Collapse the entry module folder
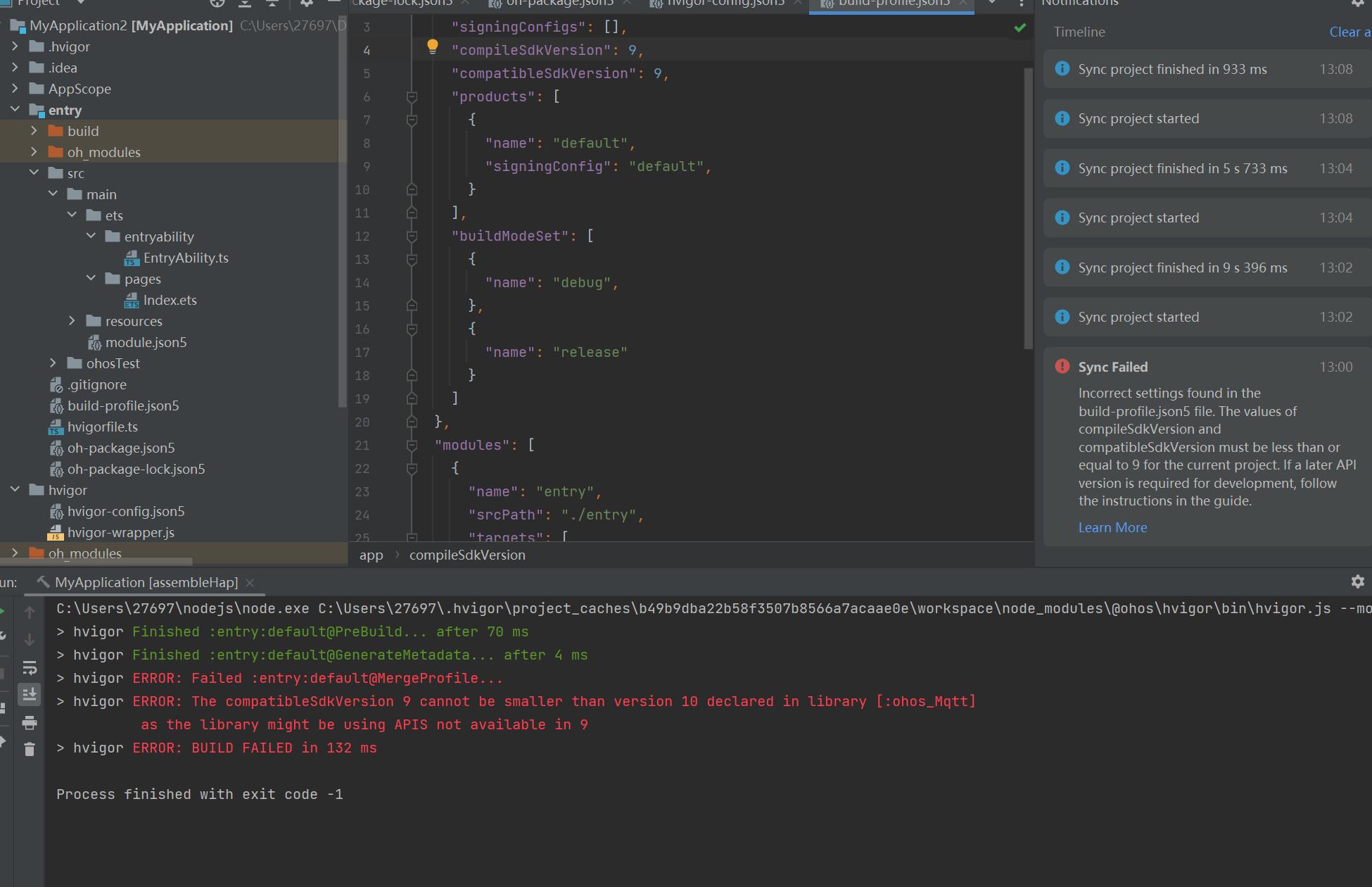This screenshot has height=887, width=1372. (x=15, y=110)
